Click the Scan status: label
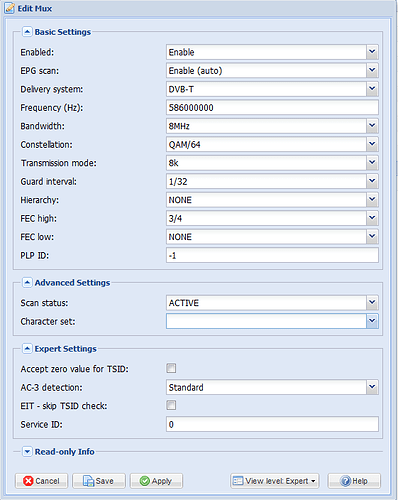This screenshot has height=500, width=398. point(44,303)
